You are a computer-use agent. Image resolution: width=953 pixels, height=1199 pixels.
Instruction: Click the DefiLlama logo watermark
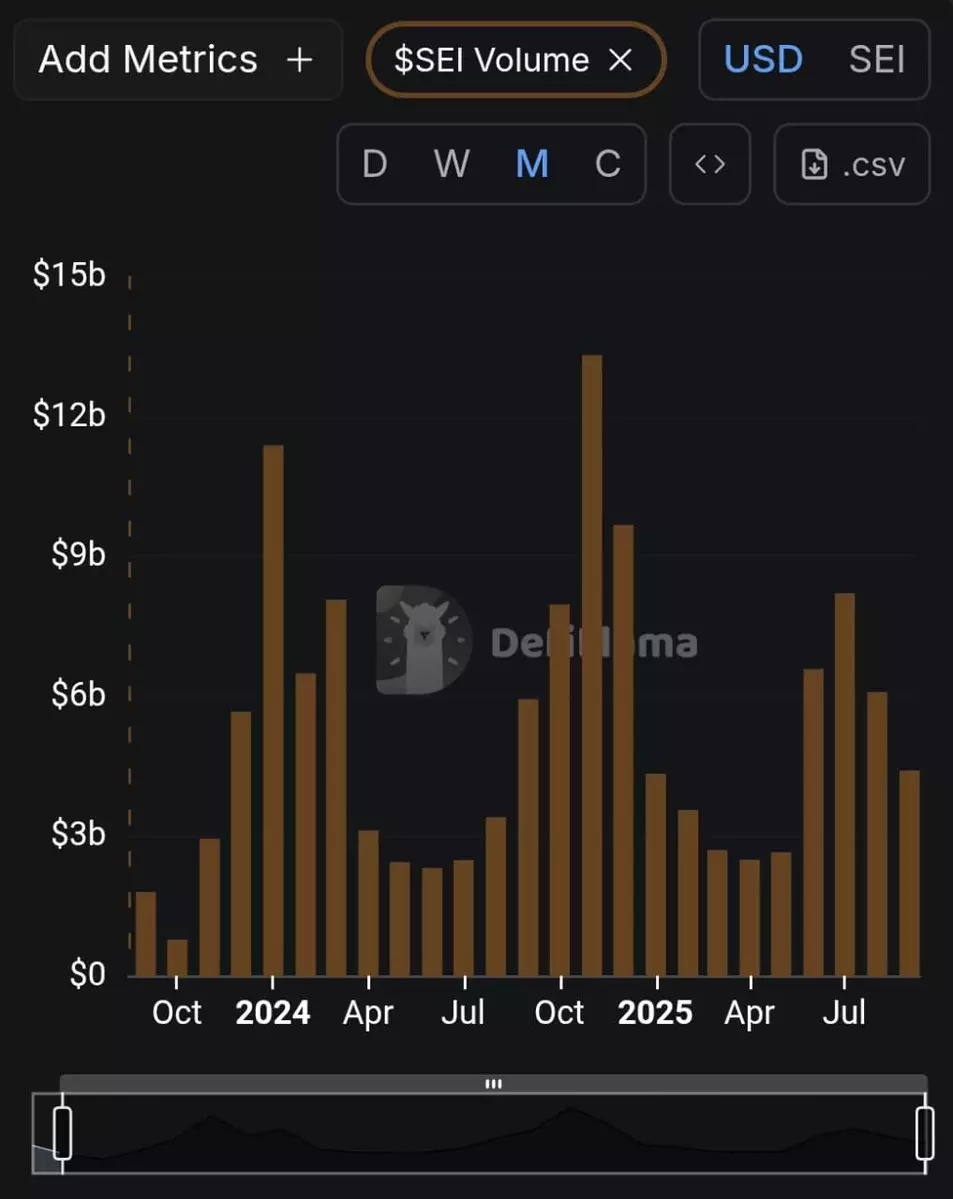(x=424, y=640)
